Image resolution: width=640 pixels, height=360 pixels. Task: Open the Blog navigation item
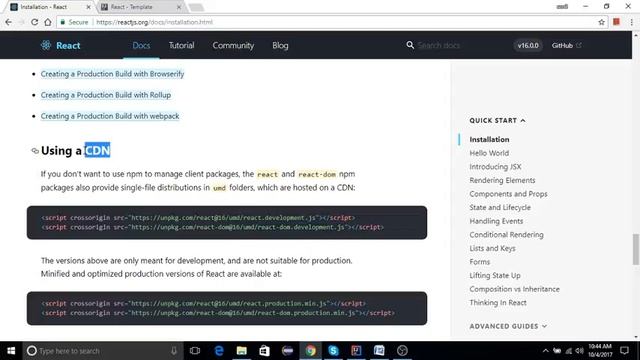point(280,45)
